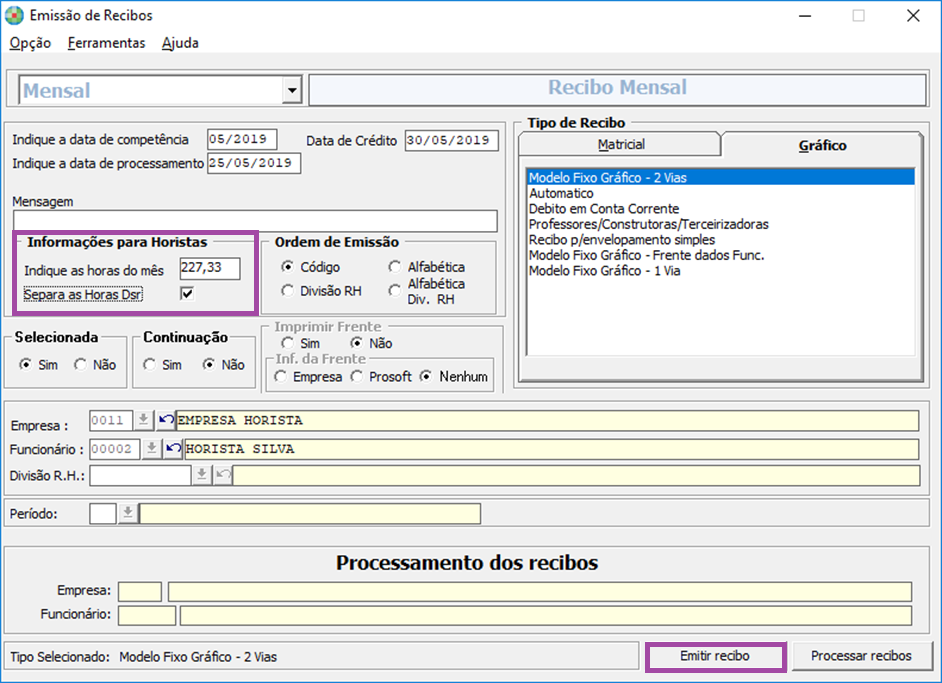This screenshot has height=683, width=942.
Task: Select Alfabética emission order
Action: (x=395, y=266)
